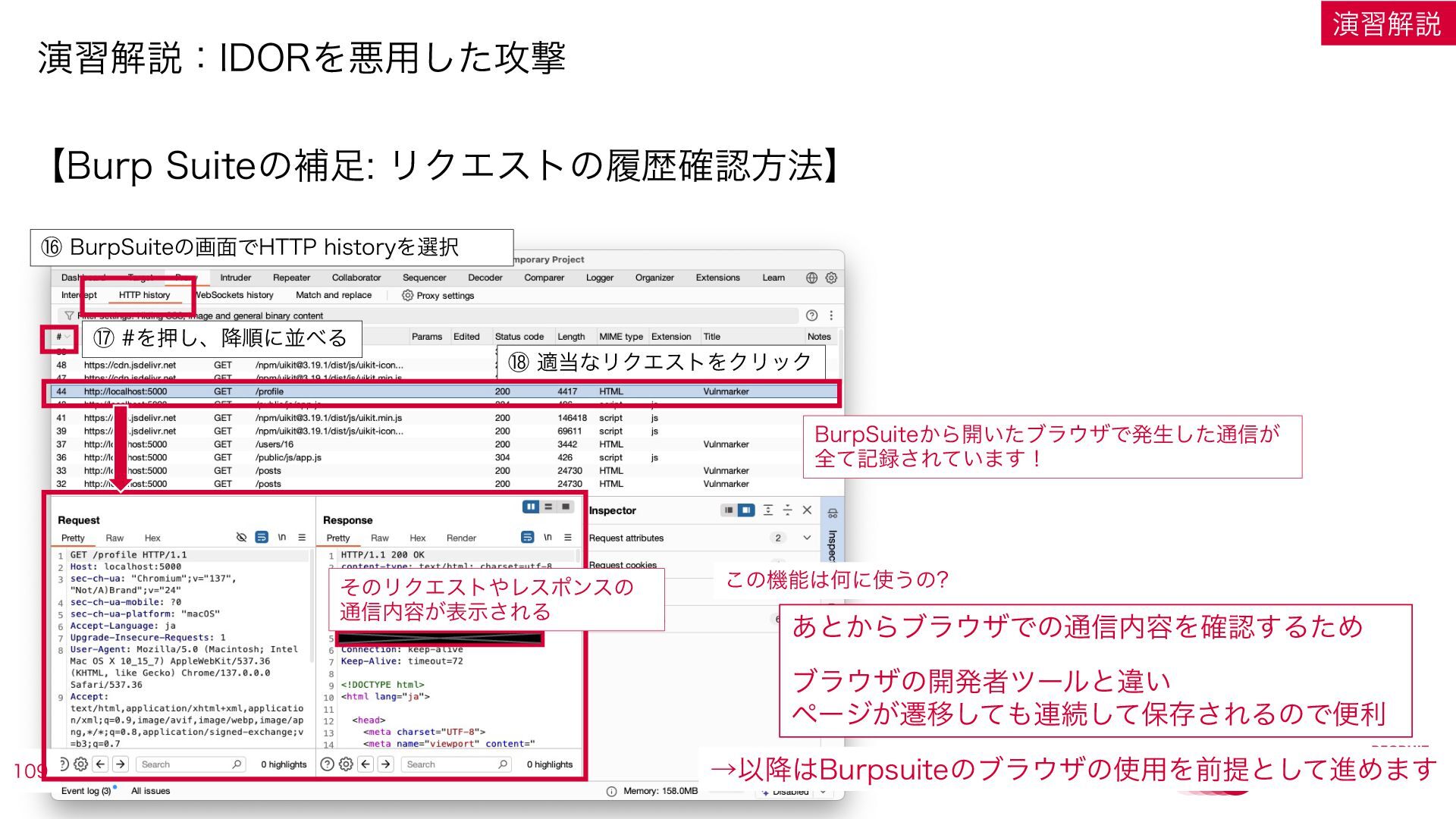
Task: Sort the history by Params column
Action: (x=427, y=337)
